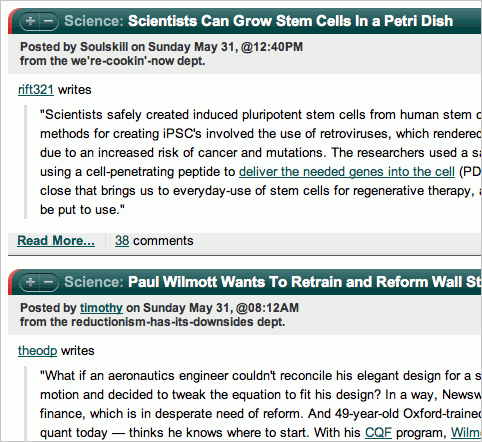Open the CQF program link
The width and height of the screenshot is (482, 442).
[x=378, y=433]
